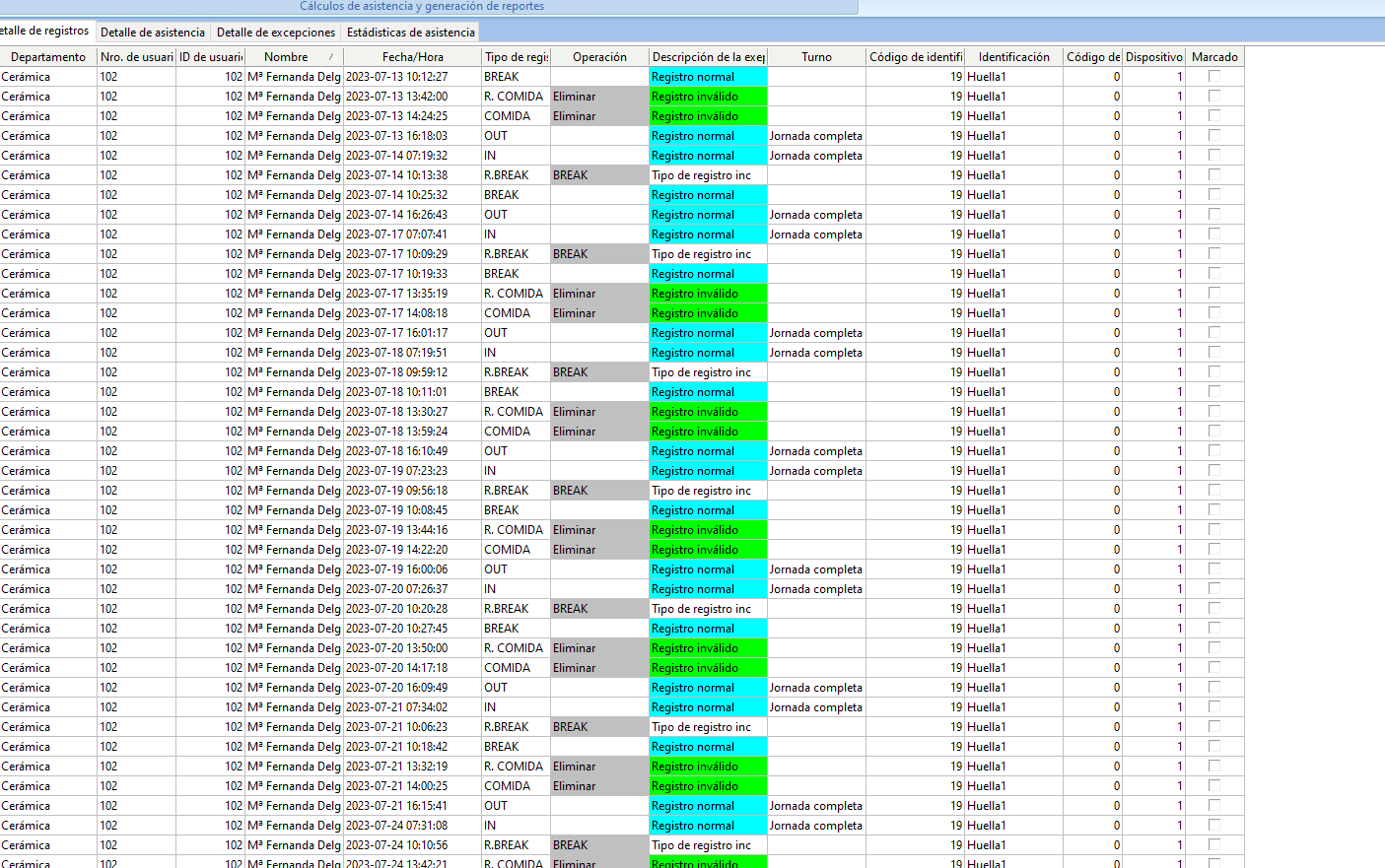Select Jornada completa in 2023-07-20 16:09:49 row

click(816, 688)
